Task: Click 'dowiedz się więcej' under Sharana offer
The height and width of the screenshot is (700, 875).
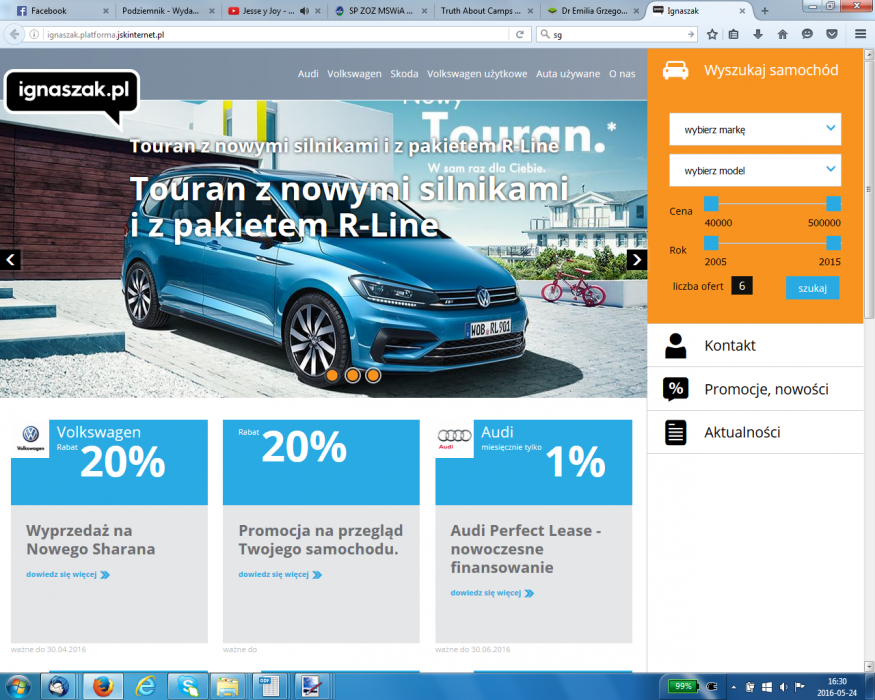Action: [x=68, y=574]
